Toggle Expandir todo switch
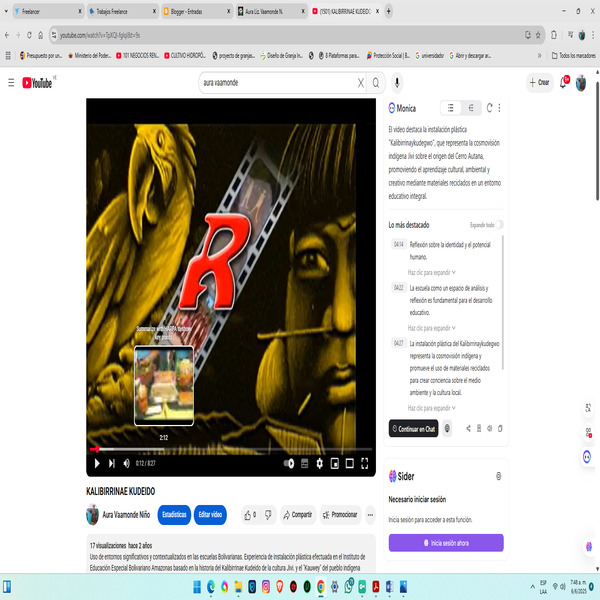This screenshot has width=600, height=600. [499, 225]
